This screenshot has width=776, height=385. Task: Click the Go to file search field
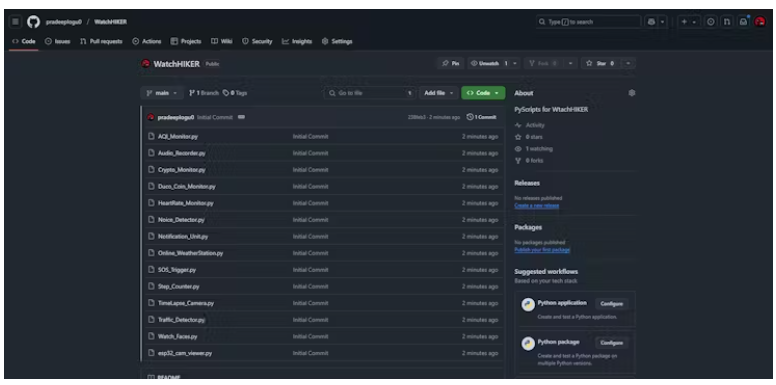369,93
